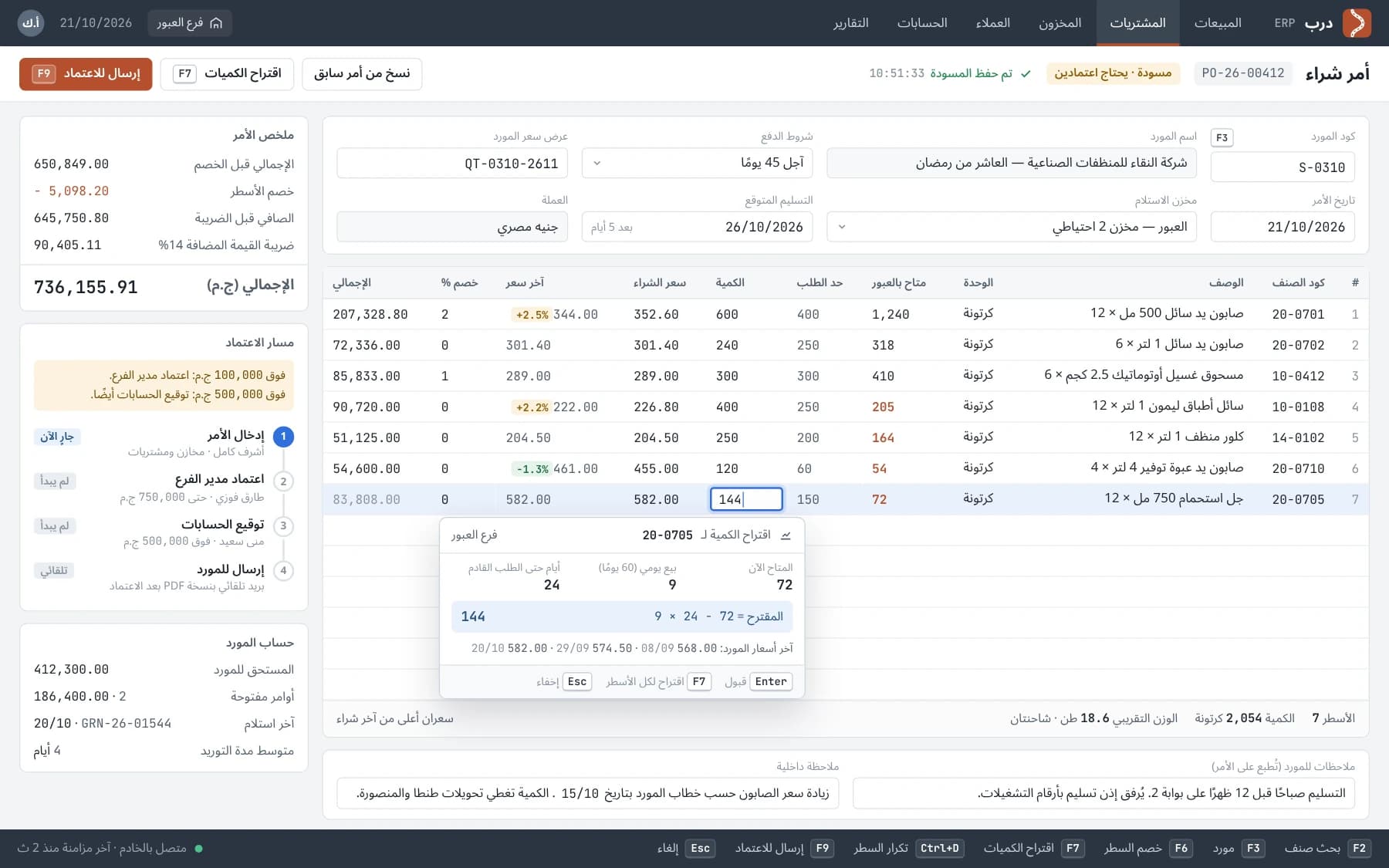Click نسخ من أمر سابق button
The image size is (1389, 868).
[x=362, y=74]
